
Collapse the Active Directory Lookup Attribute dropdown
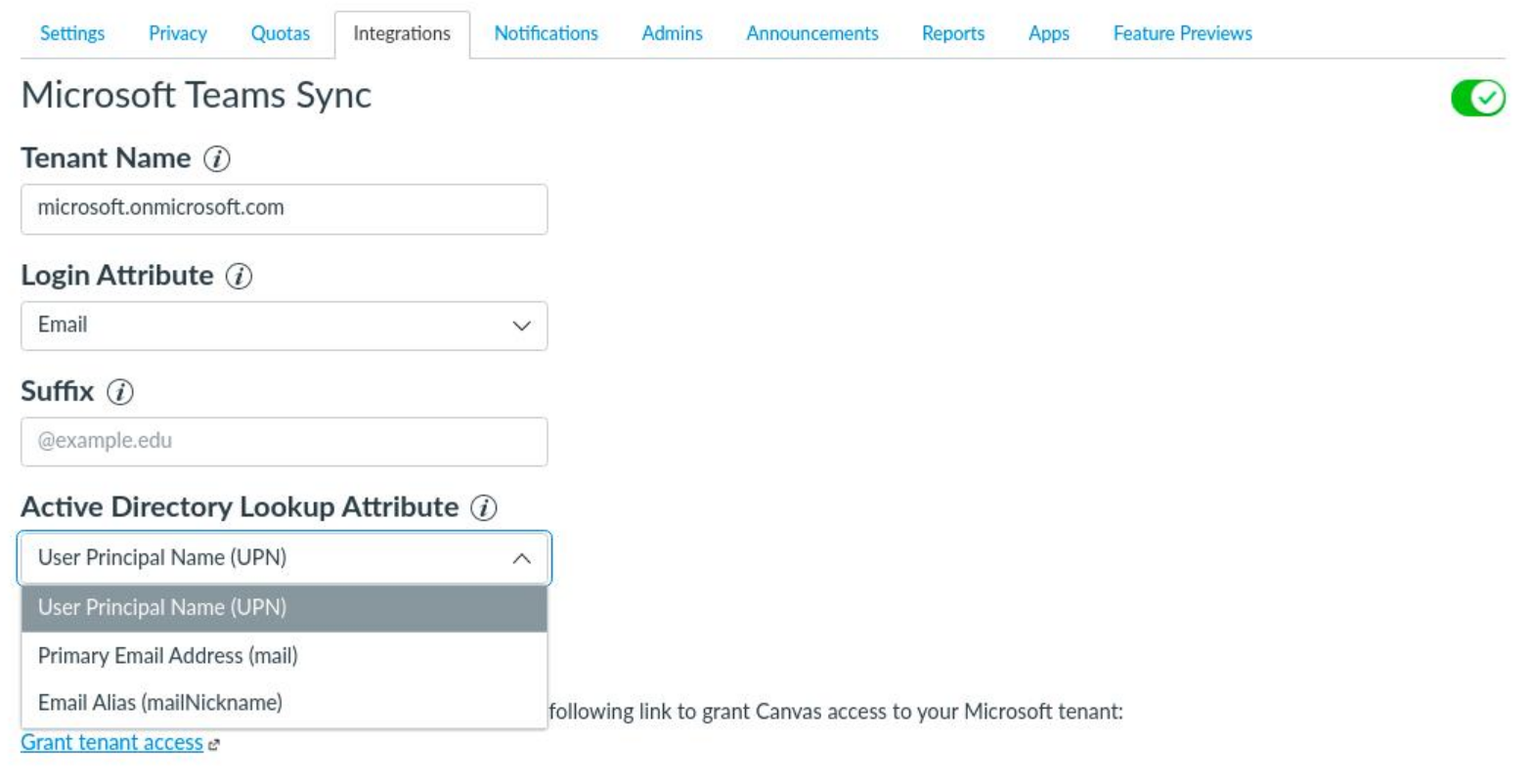point(284,558)
